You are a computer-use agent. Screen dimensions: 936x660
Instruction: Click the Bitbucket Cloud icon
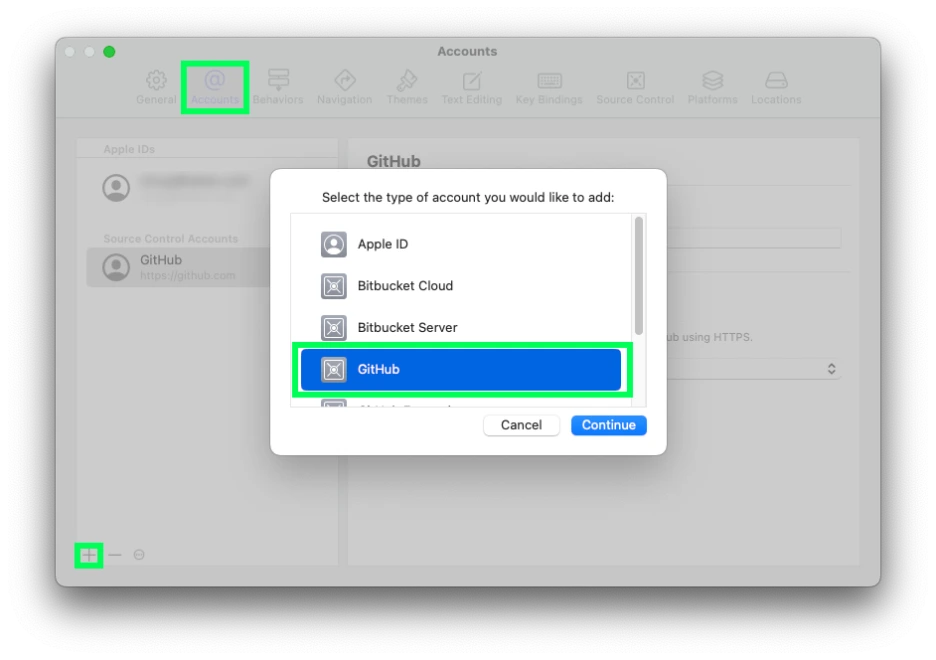click(x=334, y=286)
